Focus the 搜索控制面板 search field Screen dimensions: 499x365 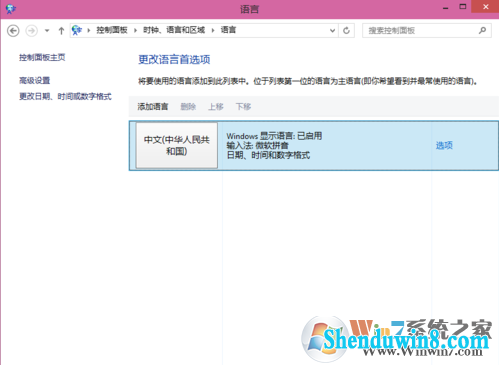(x=427, y=31)
